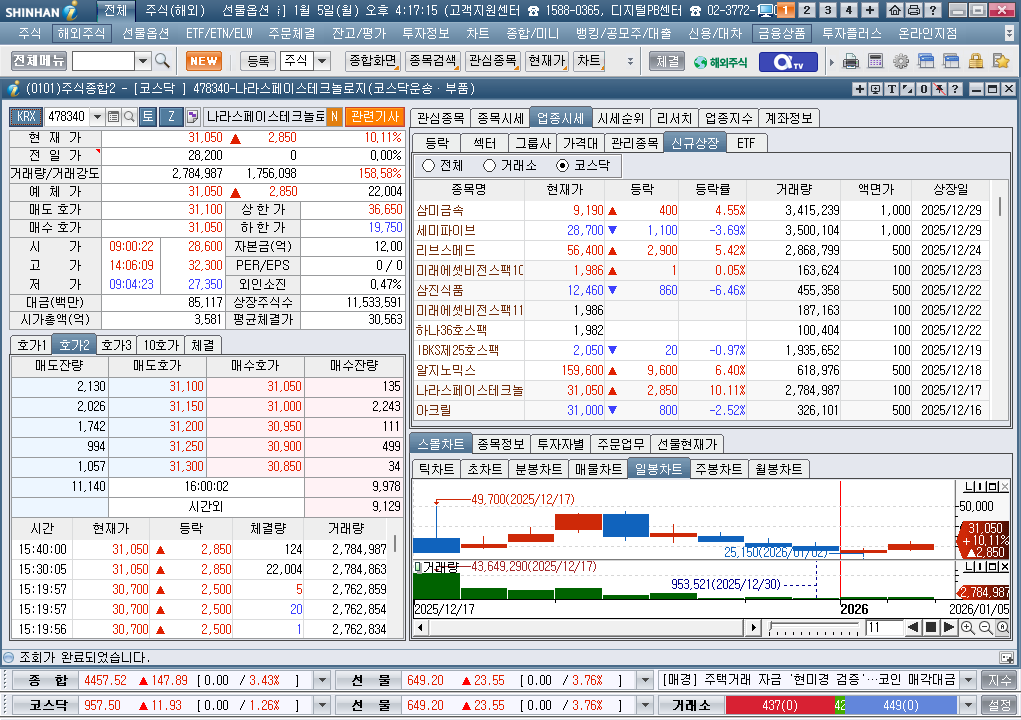Screen dimensions: 1021x720
Task: Click the star favorites icon in the toolbar
Action: click(1001, 61)
